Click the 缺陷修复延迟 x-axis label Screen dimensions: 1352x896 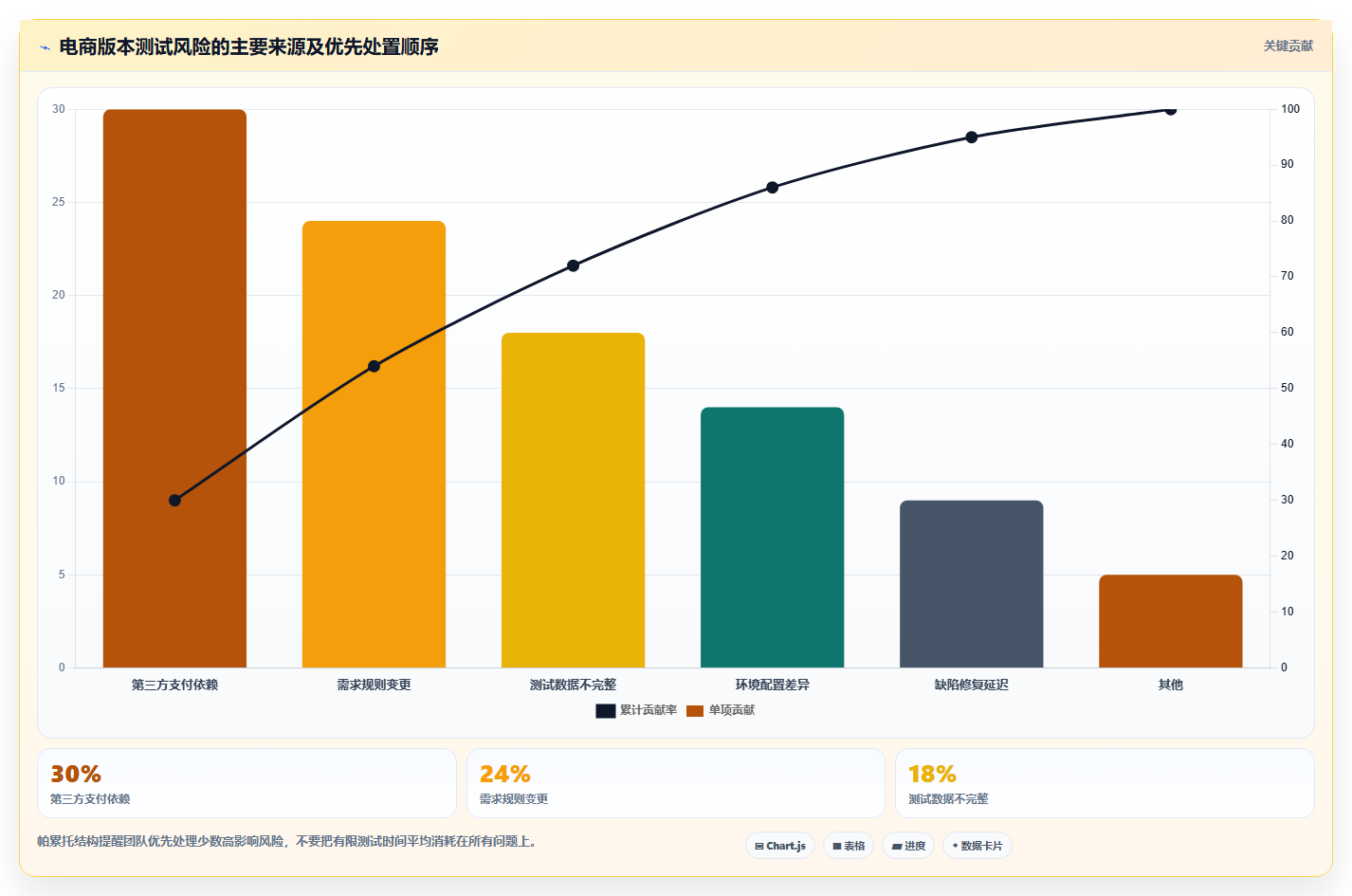(971, 685)
